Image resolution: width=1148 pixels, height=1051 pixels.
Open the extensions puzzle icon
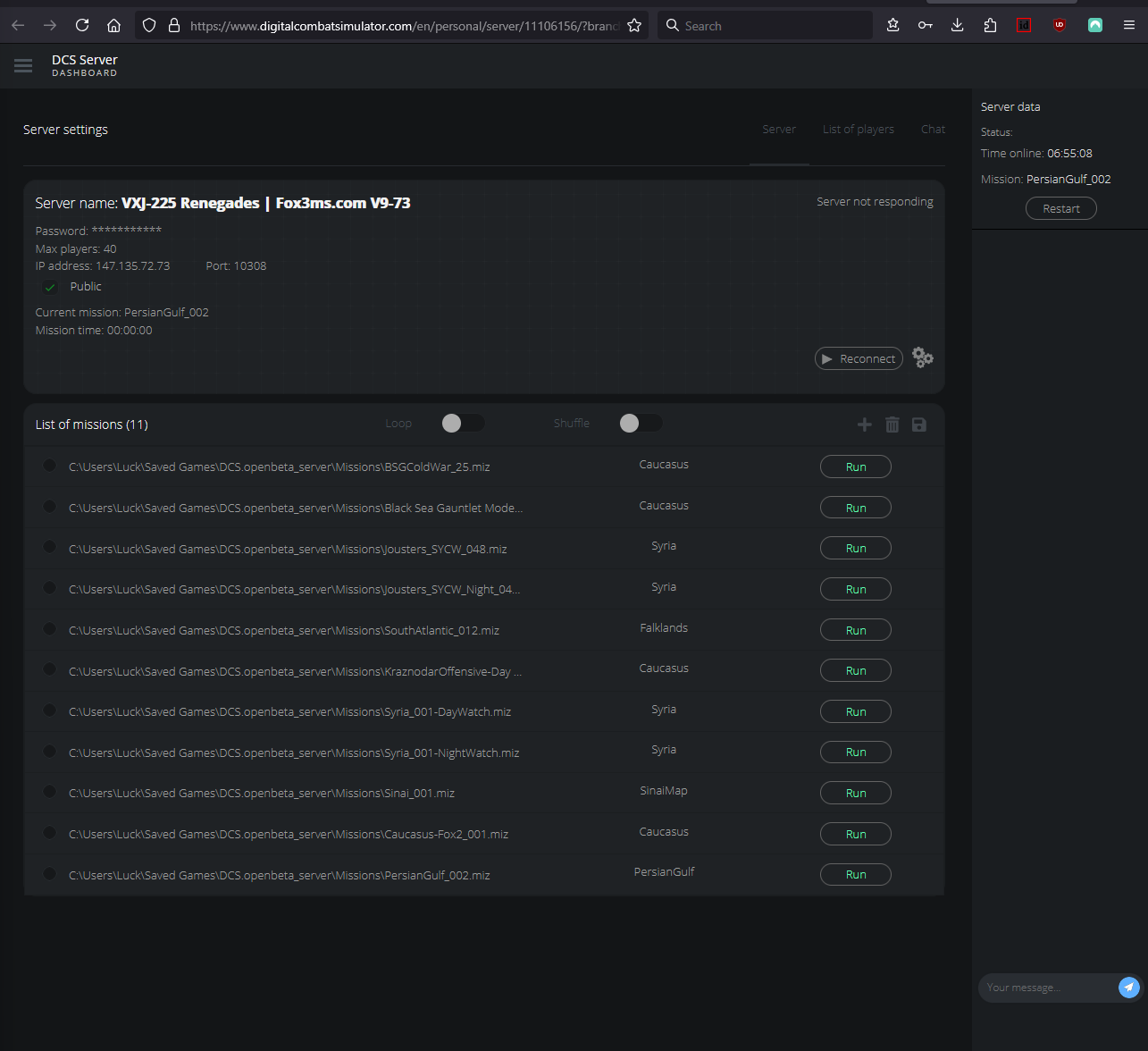(x=990, y=25)
